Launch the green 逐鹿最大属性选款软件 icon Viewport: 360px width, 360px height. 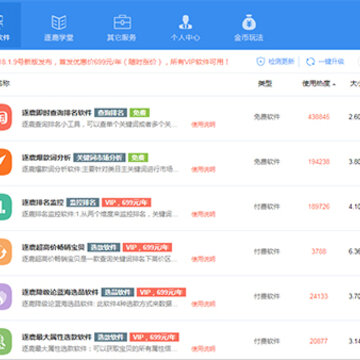click(x=5, y=342)
